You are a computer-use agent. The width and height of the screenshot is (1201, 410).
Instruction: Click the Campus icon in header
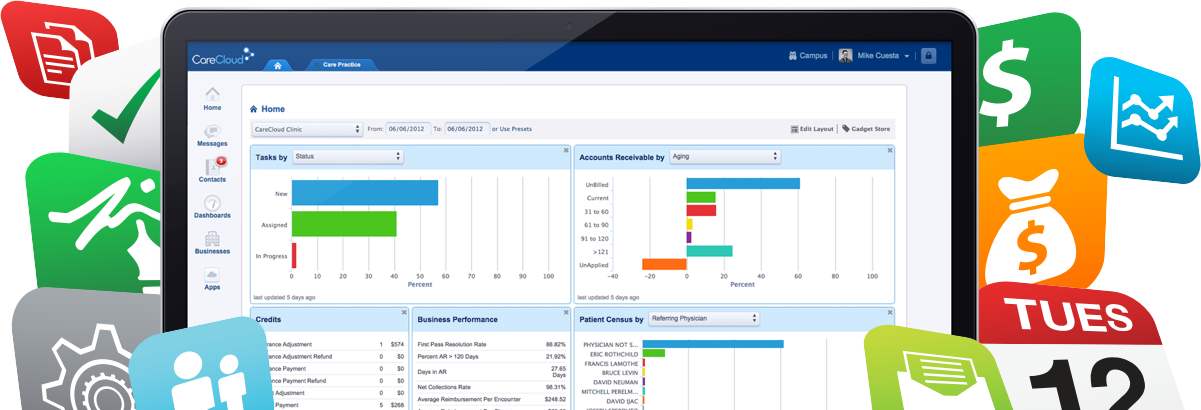tap(792, 56)
